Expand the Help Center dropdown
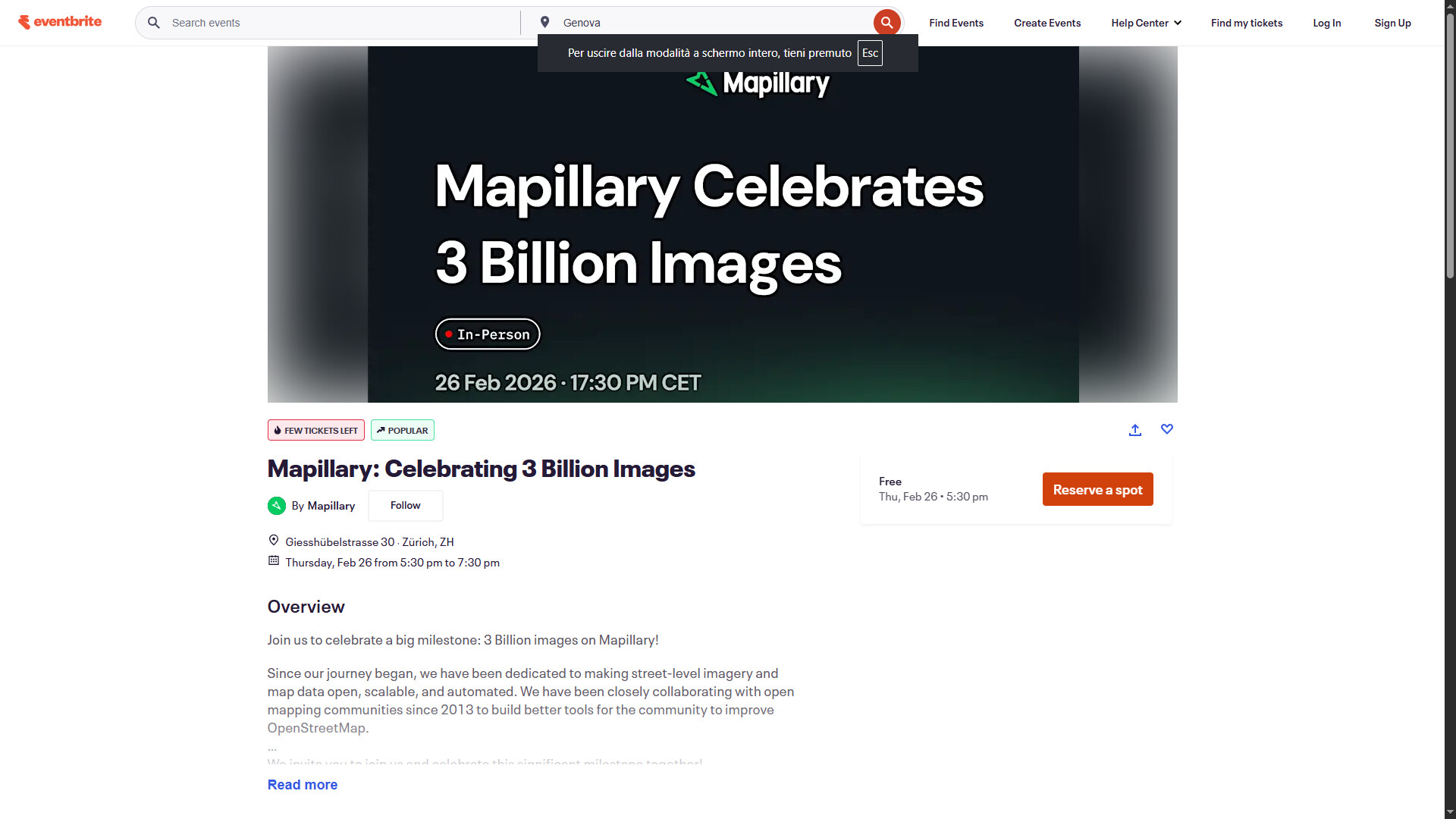 pyautogui.click(x=1146, y=23)
